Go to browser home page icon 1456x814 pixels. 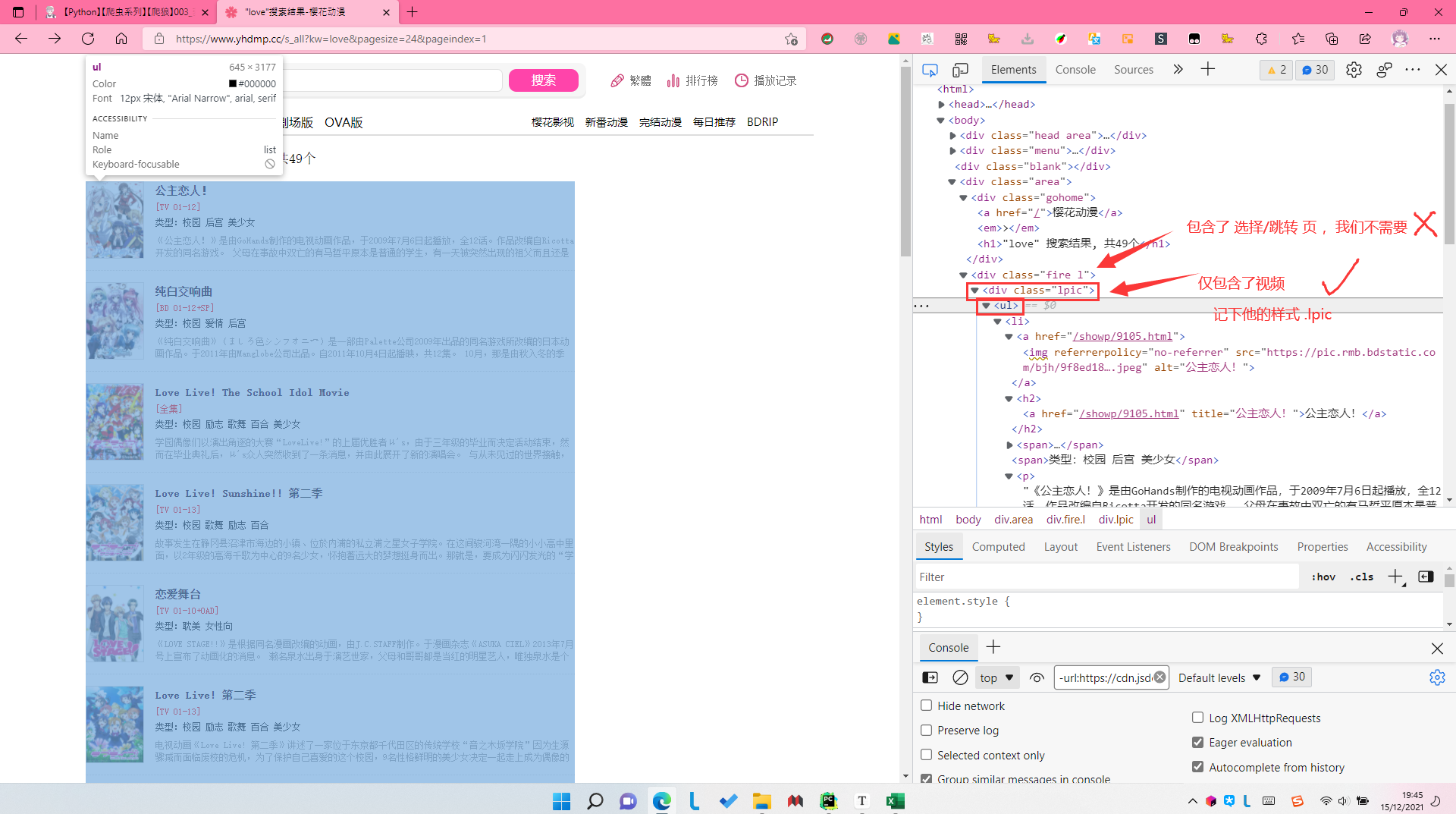click(x=121, y=39)
